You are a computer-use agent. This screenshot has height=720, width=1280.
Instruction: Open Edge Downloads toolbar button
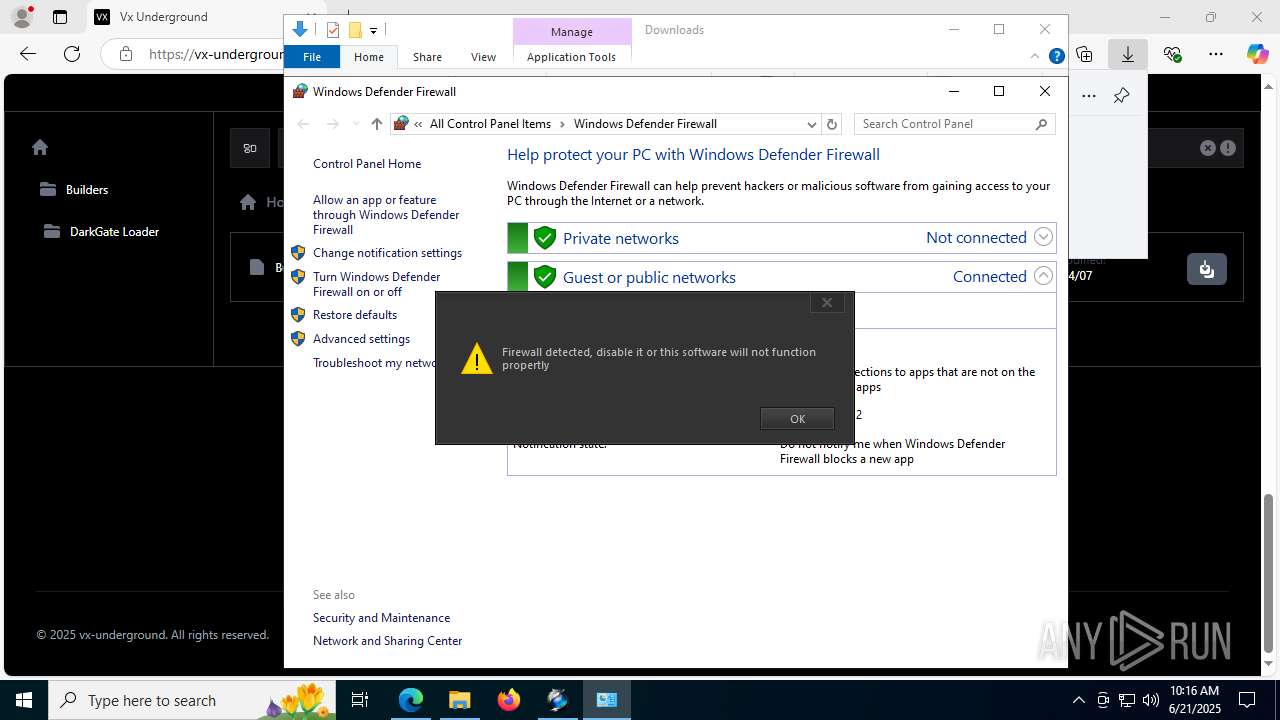coord(1127,54)
